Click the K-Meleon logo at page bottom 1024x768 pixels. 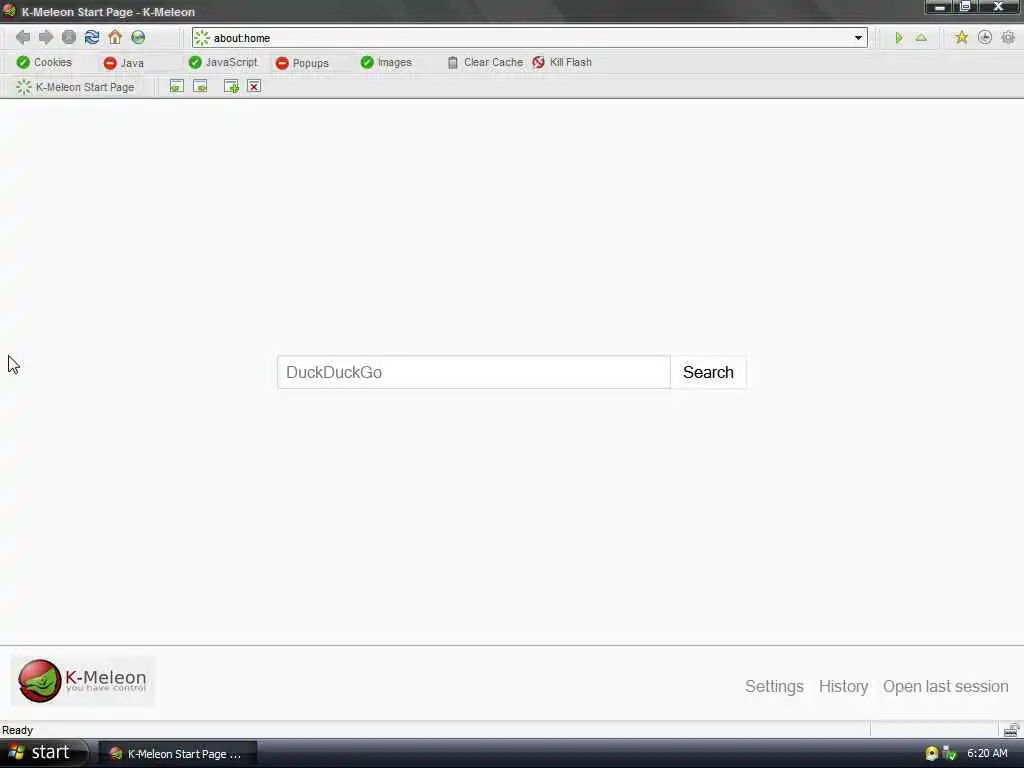pyautogui.click(x=82, y=680)
